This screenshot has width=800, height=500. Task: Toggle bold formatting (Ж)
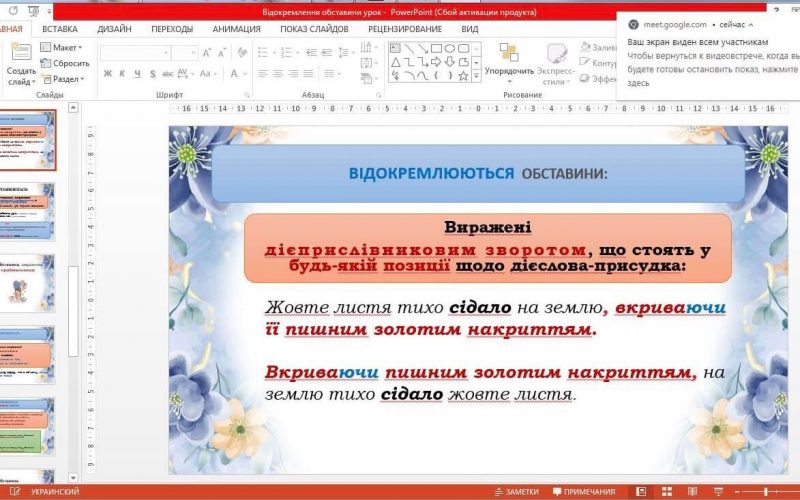[108, 73]
